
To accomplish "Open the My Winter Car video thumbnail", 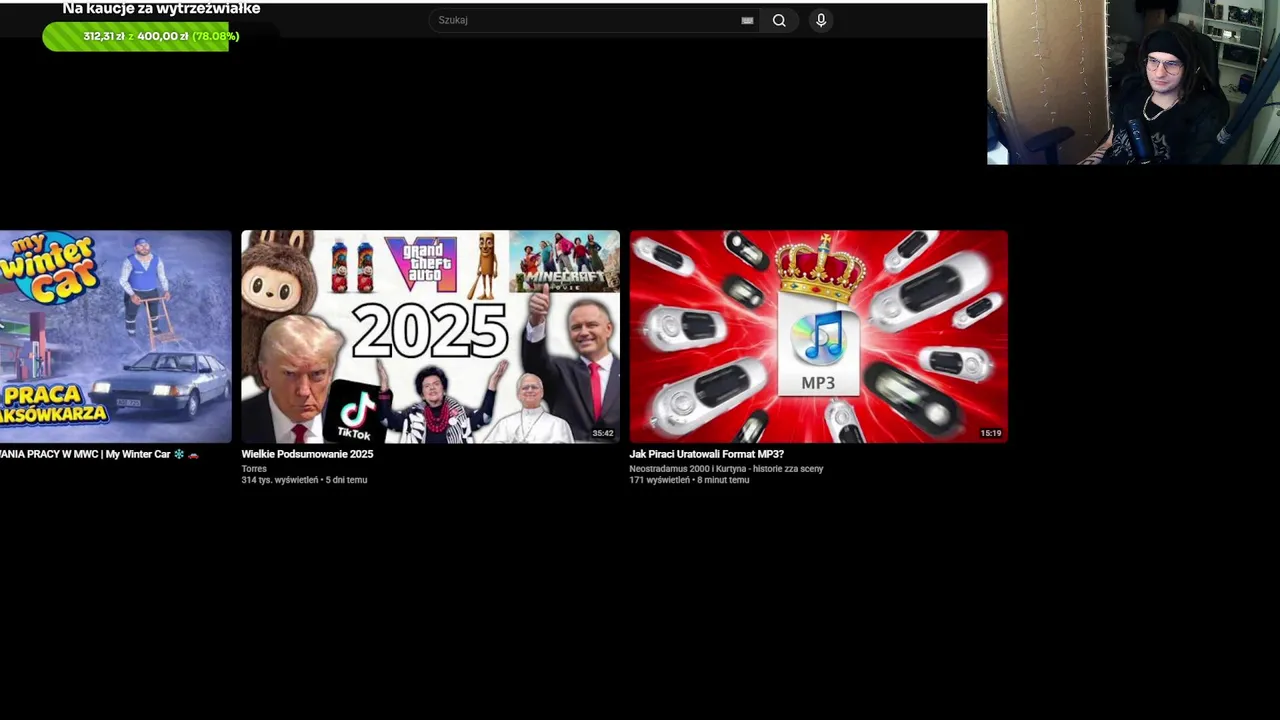I will (115, 337).
